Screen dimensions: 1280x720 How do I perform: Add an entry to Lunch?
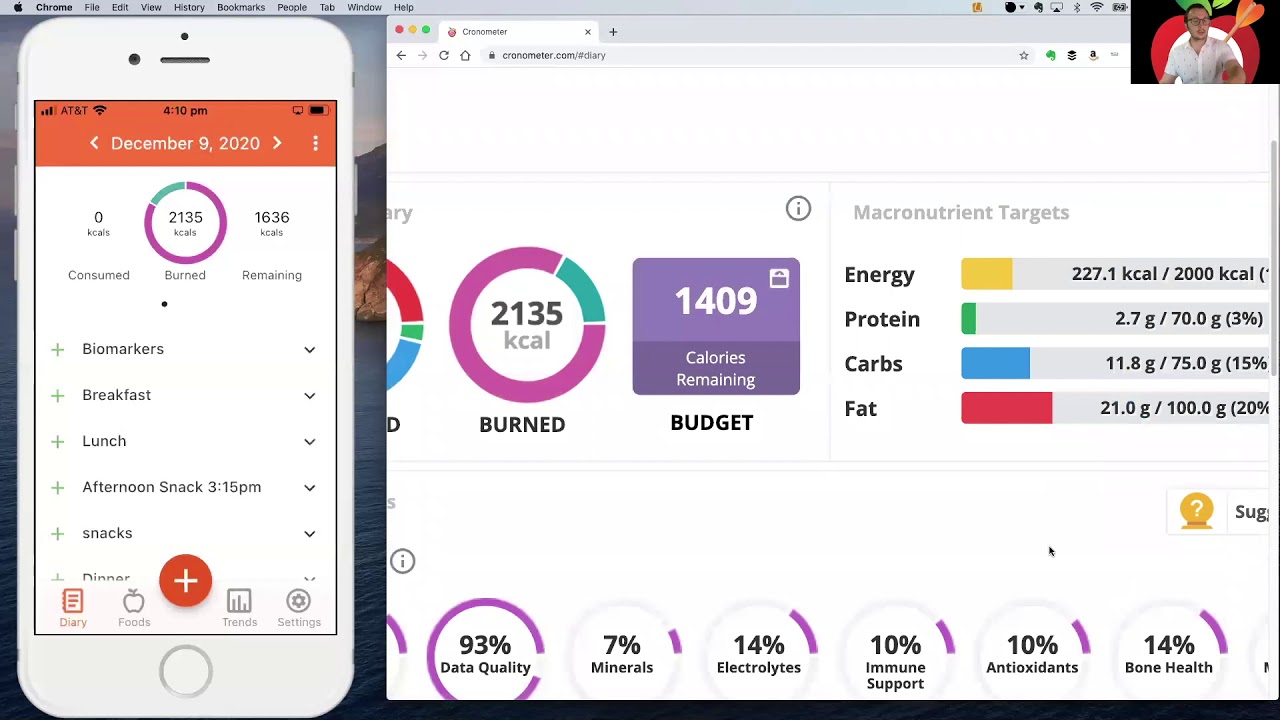(x=58, y=441)
